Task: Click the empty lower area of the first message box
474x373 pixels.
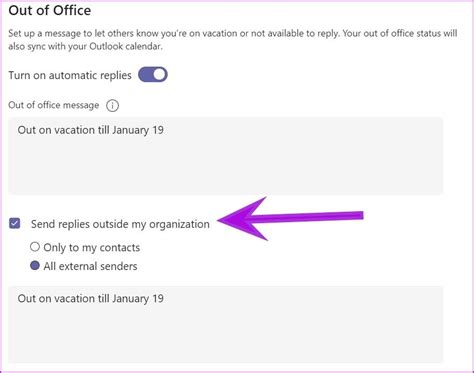Action: click(226, 170)
